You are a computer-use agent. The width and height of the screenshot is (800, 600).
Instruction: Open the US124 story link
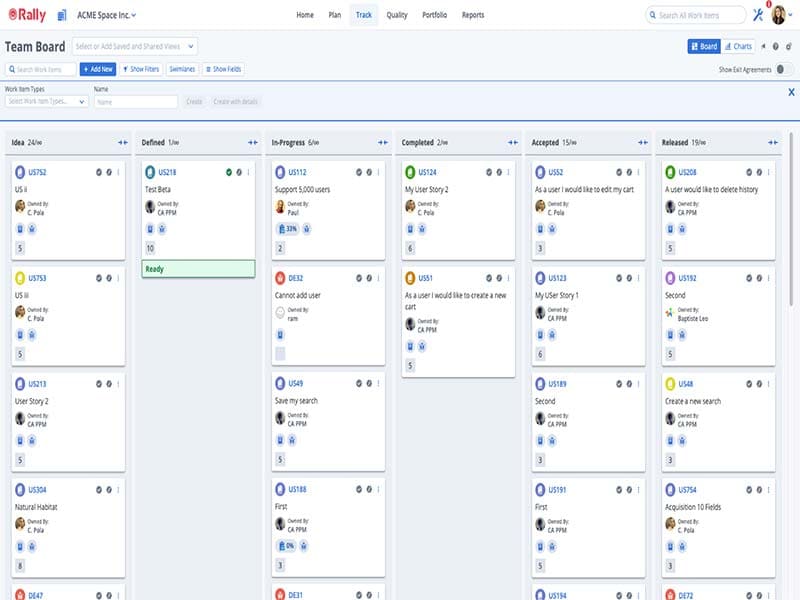(430, 170)
